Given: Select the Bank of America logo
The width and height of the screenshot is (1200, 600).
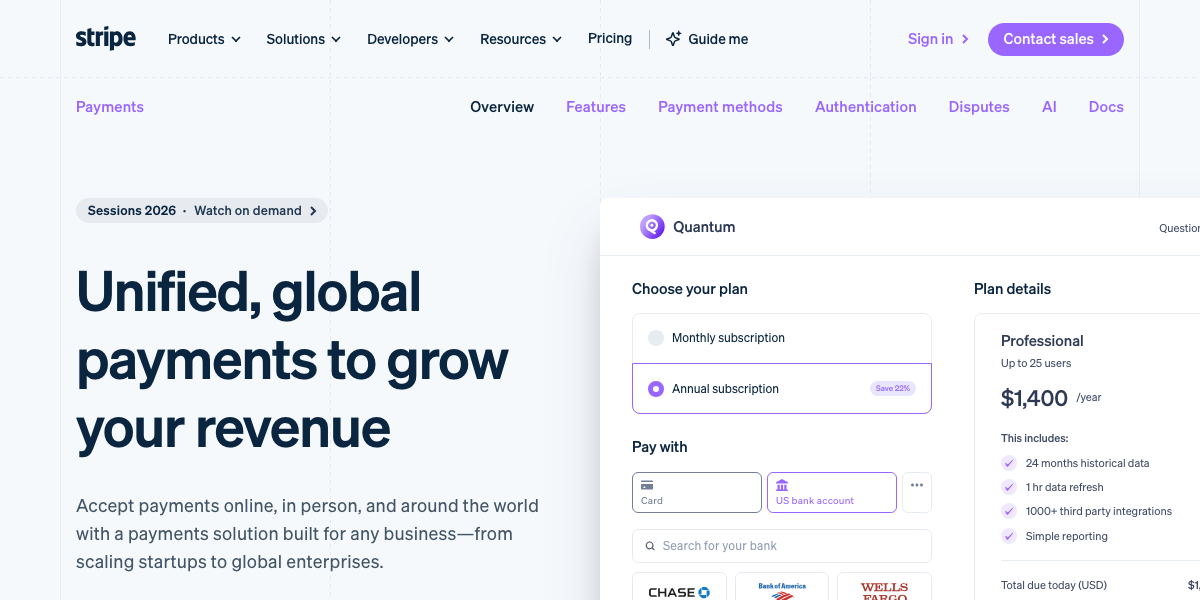Looking at the screenshot, I should (782, 591).
